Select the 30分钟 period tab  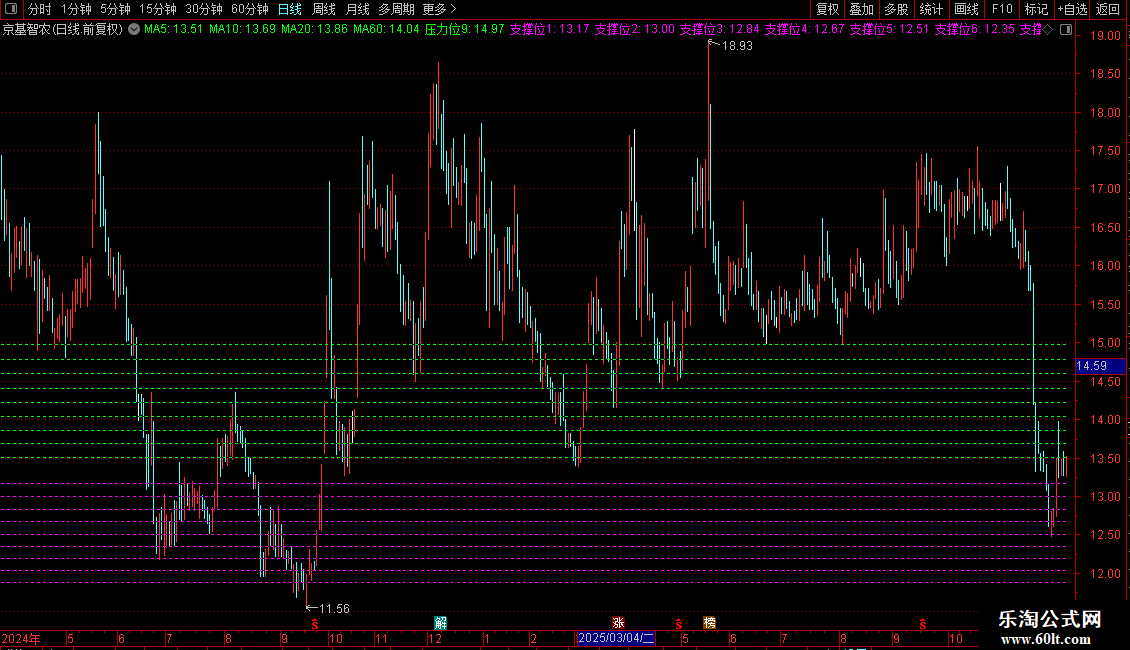point(203,9)
